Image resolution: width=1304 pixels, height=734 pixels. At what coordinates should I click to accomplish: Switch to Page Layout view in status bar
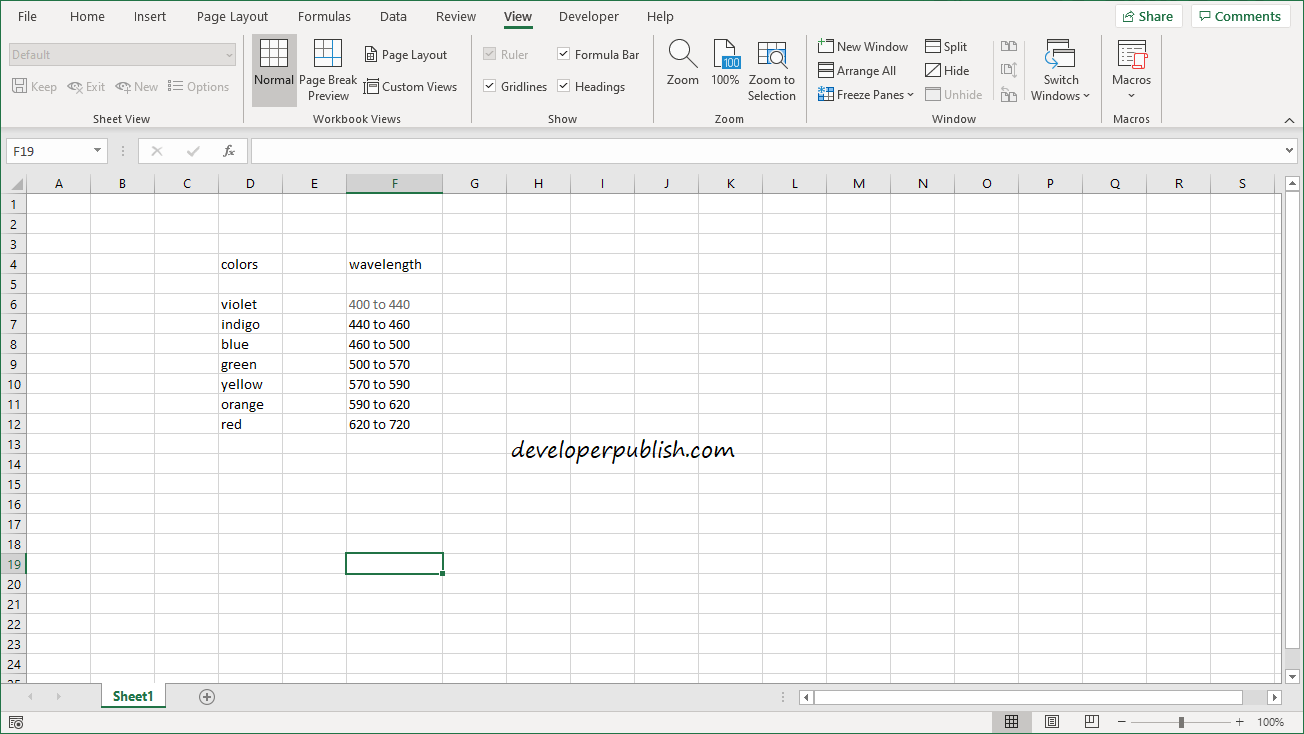click(1051, 721)
